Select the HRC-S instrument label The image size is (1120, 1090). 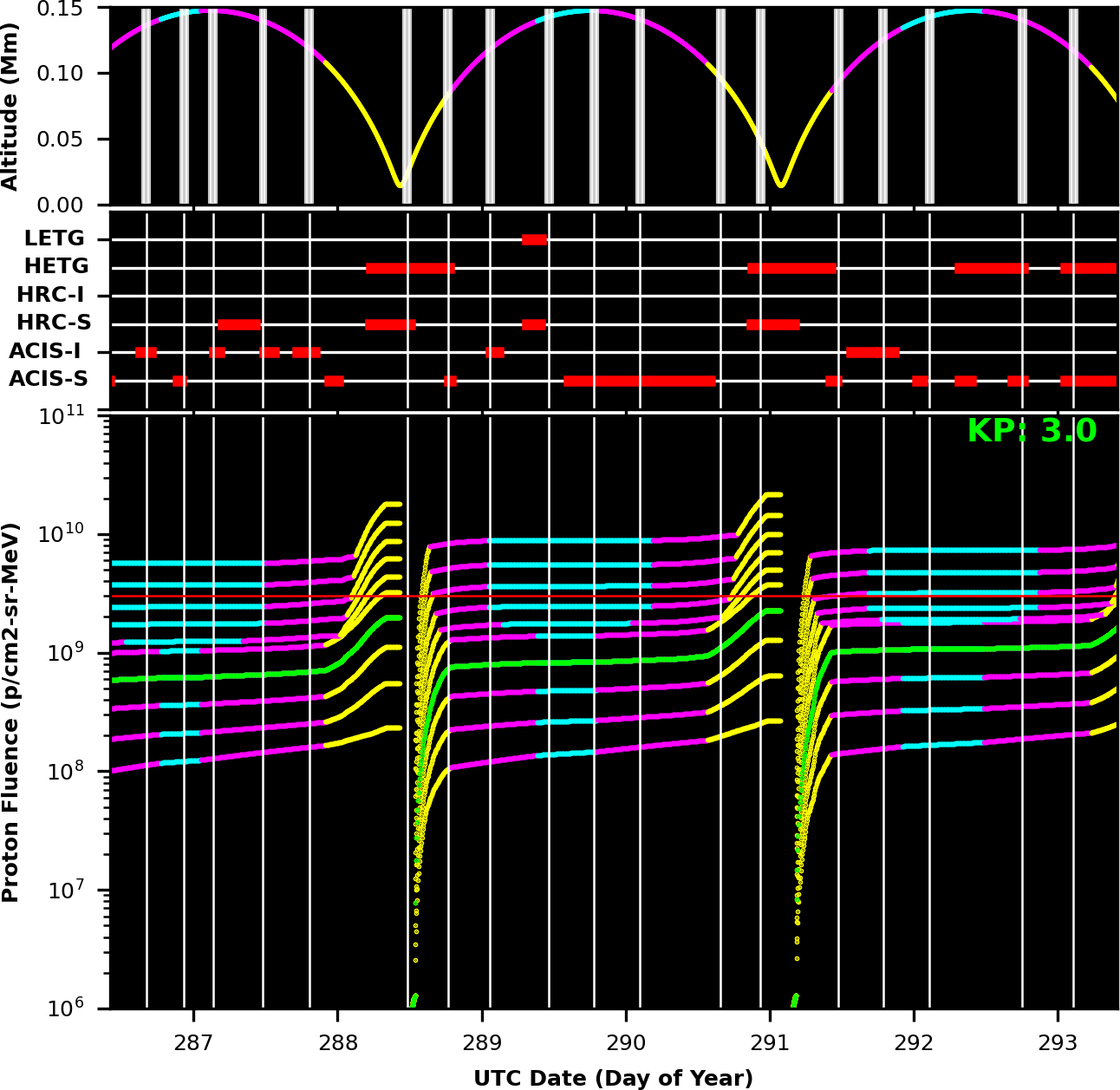[x=54, y=323]
